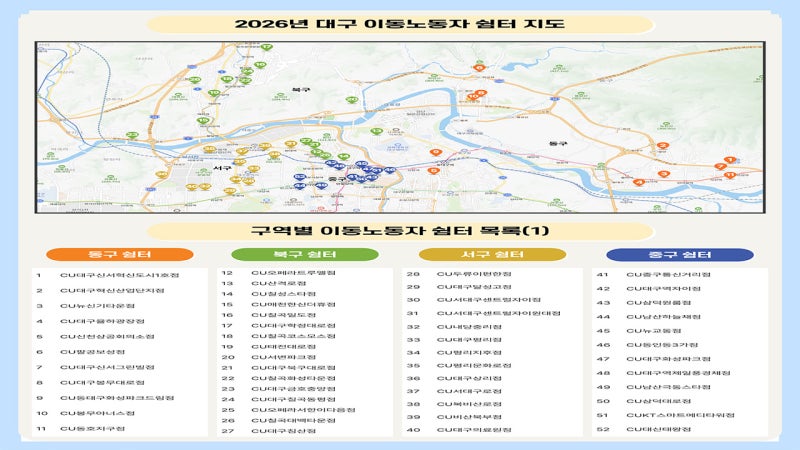The width and height of the screenshot is (800, 450).
Task: Click orange map pin number 6
Action: click(480, 67)
